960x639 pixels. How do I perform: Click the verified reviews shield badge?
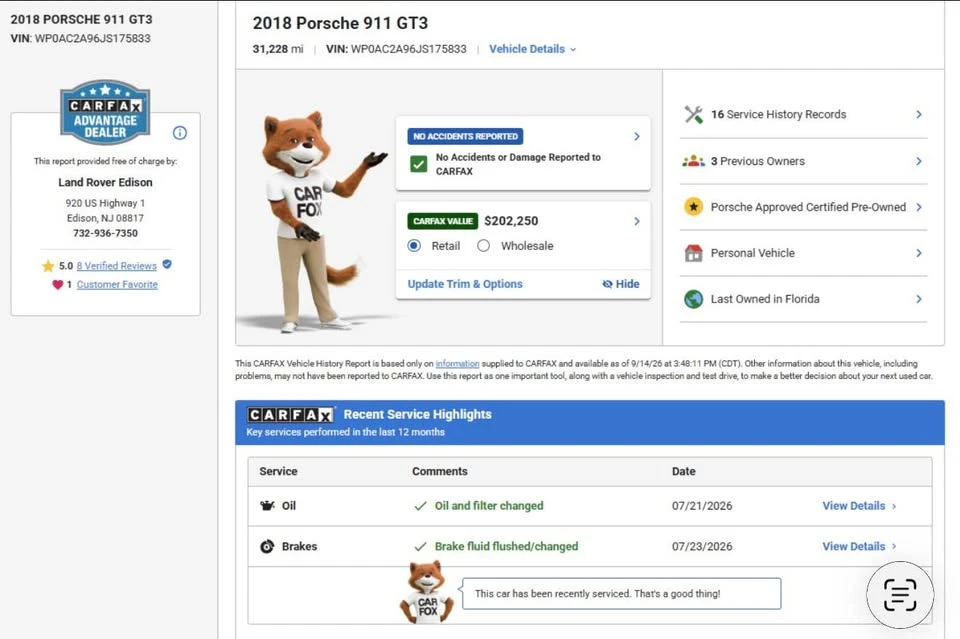[x=167, y=264]
